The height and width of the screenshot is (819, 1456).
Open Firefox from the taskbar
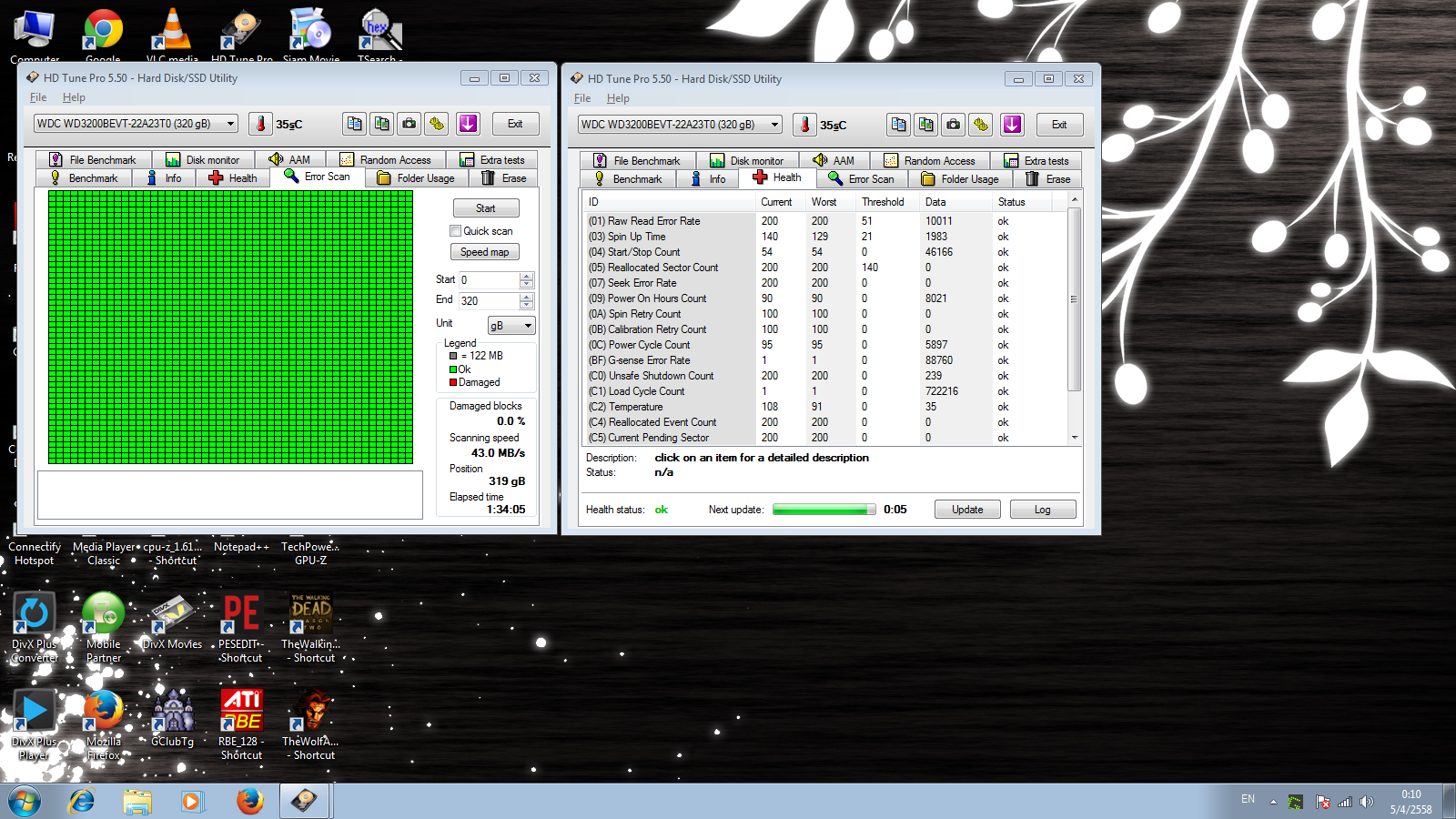click(x=249, y=801)
